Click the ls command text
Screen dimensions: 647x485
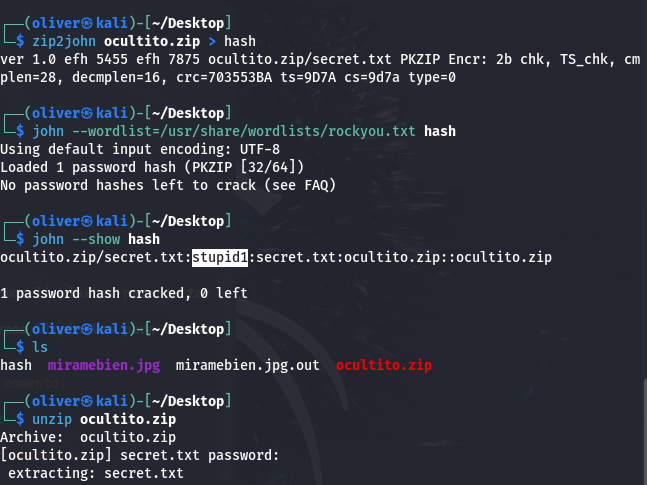[x=40, y=347]
